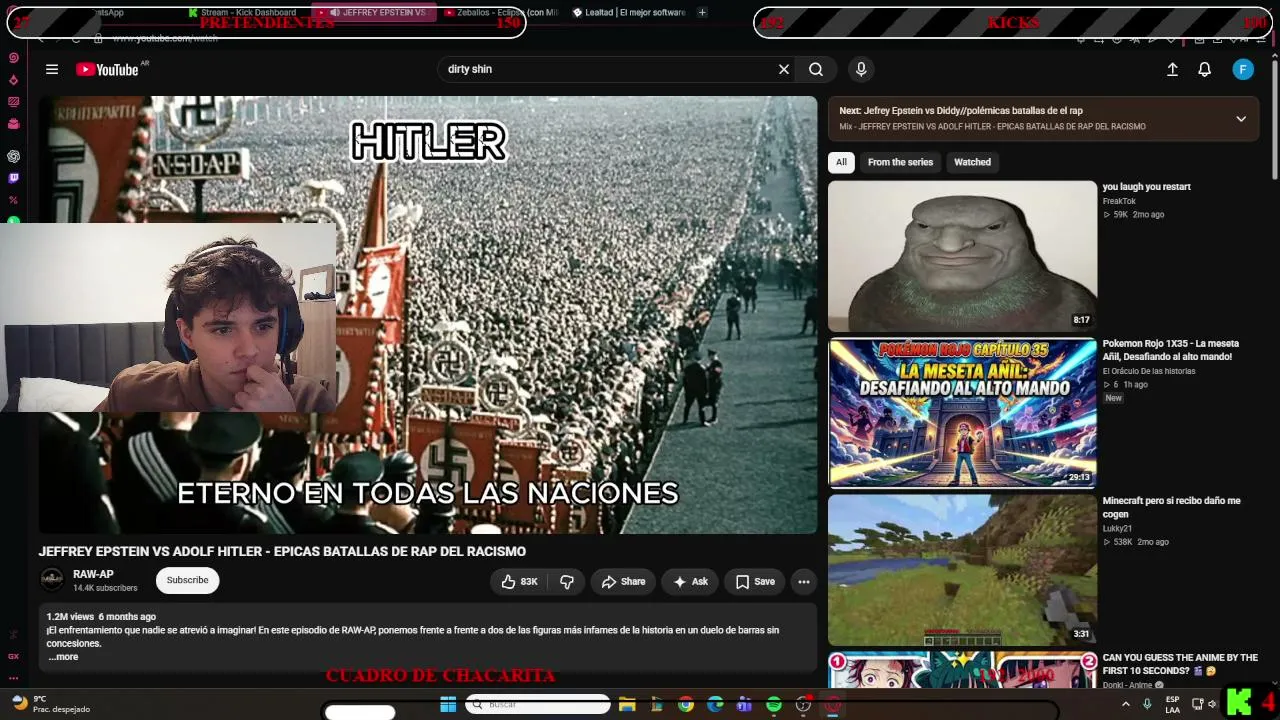Switch to the Stream - Kick Dashboard tab

pyautogui.click(x=242, y=12)
